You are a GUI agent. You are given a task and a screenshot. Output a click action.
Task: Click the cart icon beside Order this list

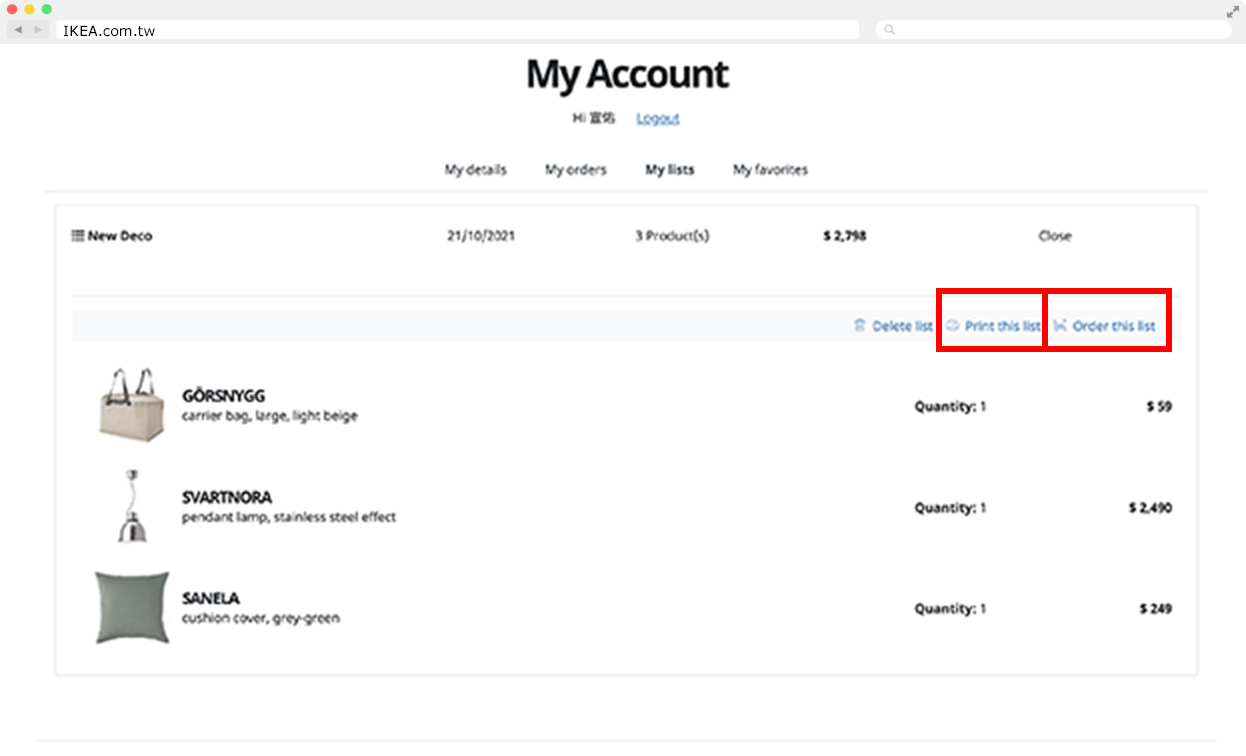(x=1061, y=326)
